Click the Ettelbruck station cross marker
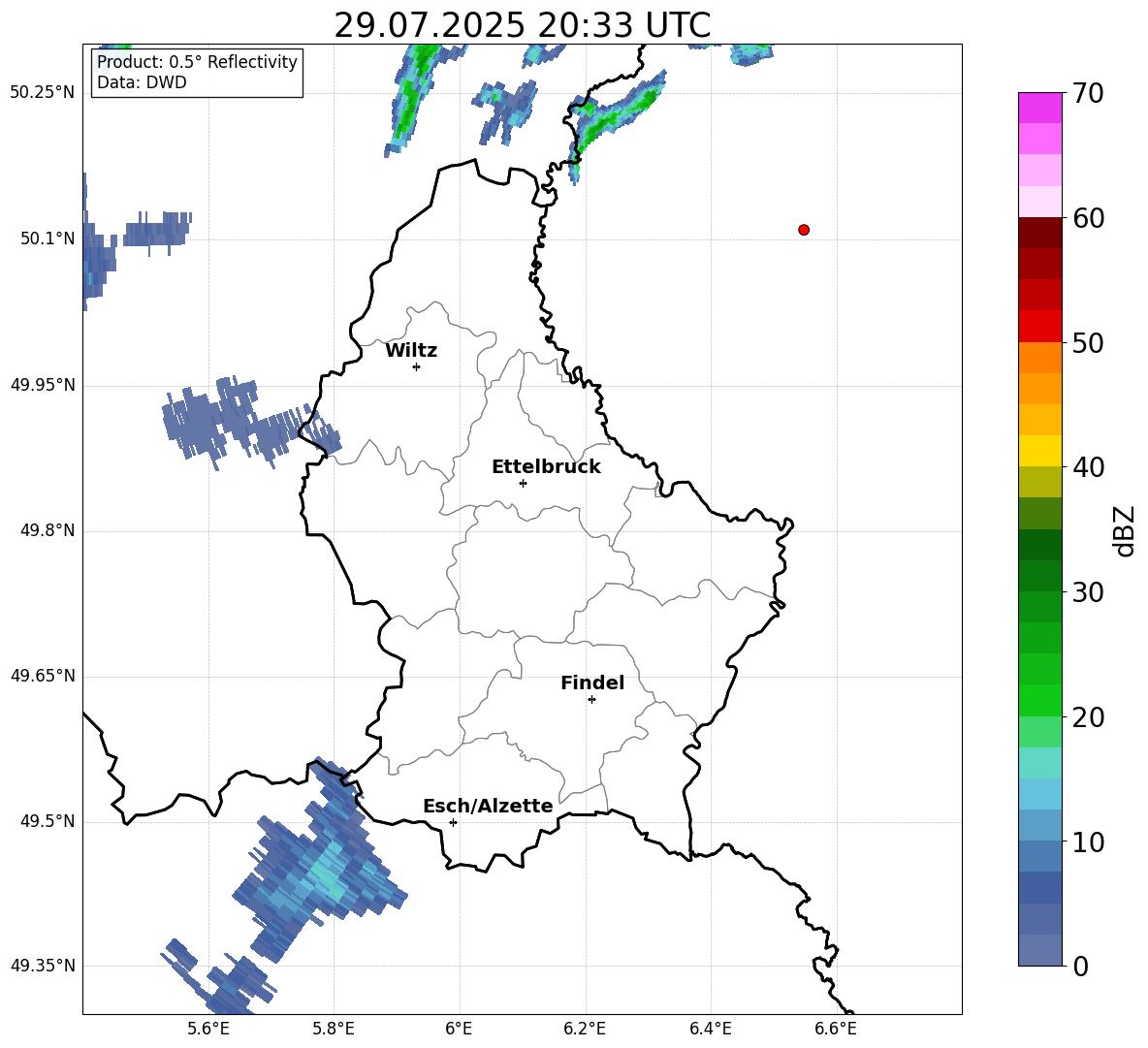The image size is (1148, 1048). [x=523, y=483]
